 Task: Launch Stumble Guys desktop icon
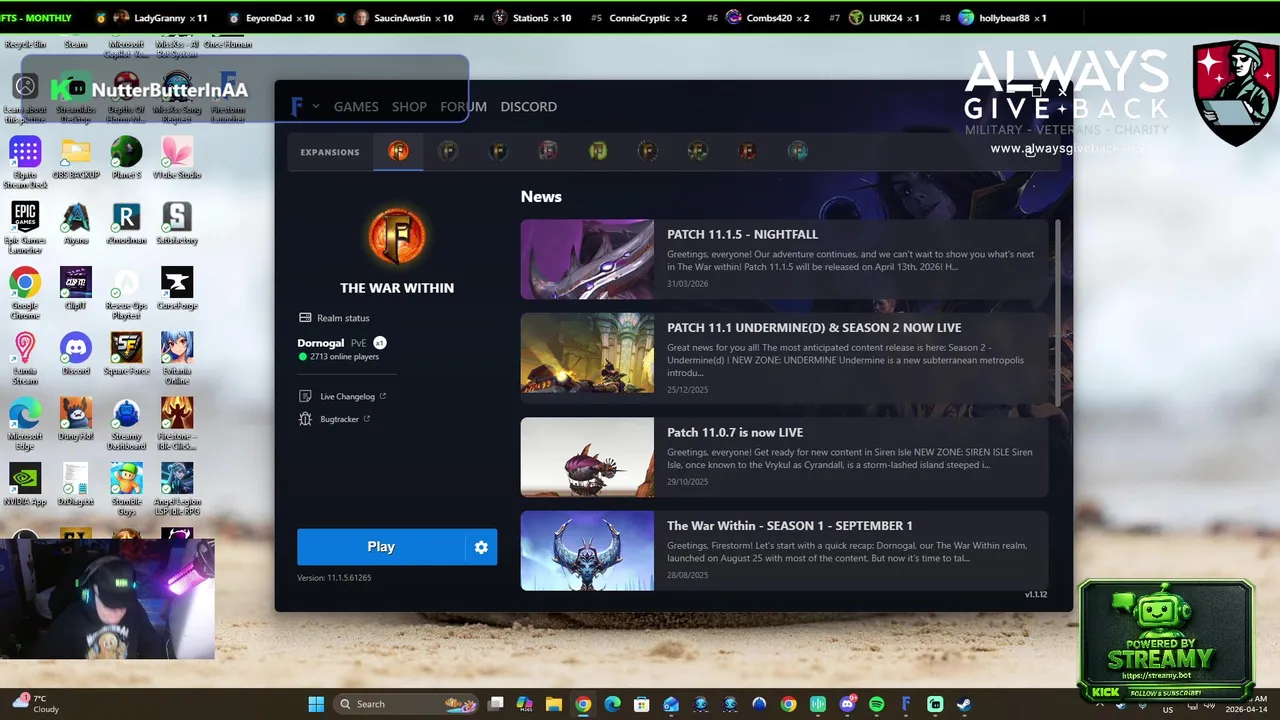(x=126, y=489)
